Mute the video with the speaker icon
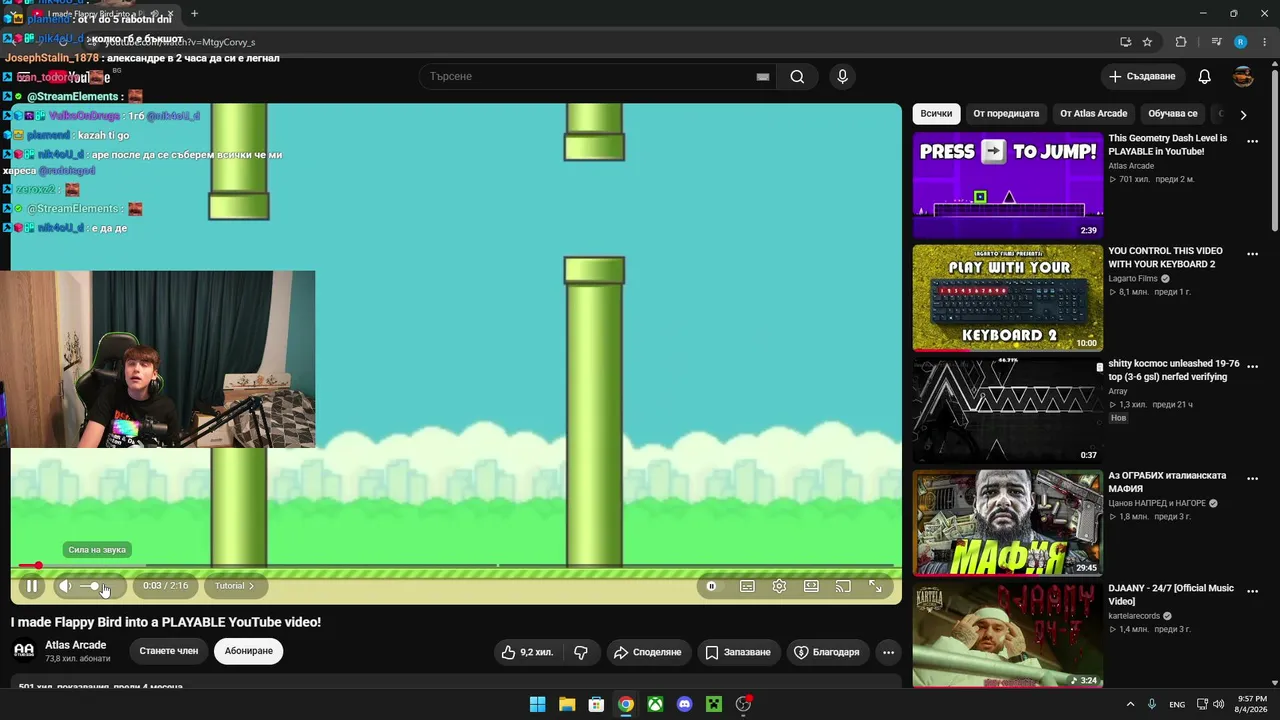The width and height of the screenshot is (1280, 720). click(x=65, y=586)
